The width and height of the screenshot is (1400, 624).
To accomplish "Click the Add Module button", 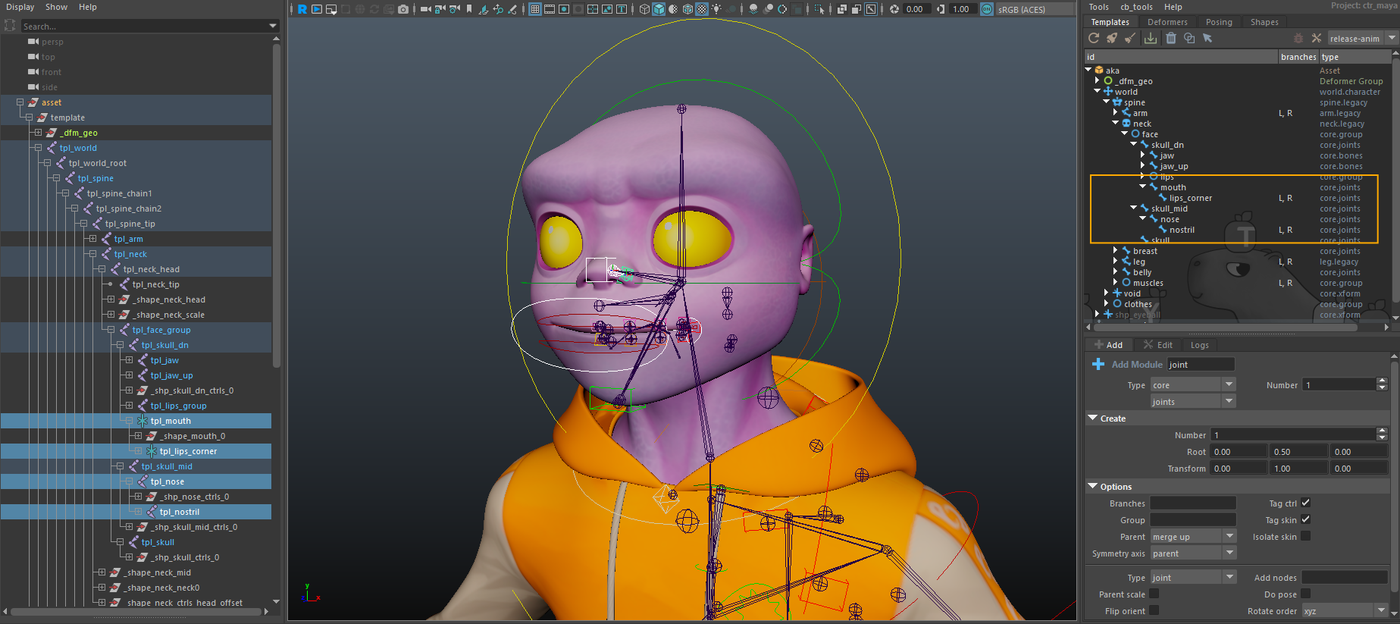I will (x=1127, y=364).
